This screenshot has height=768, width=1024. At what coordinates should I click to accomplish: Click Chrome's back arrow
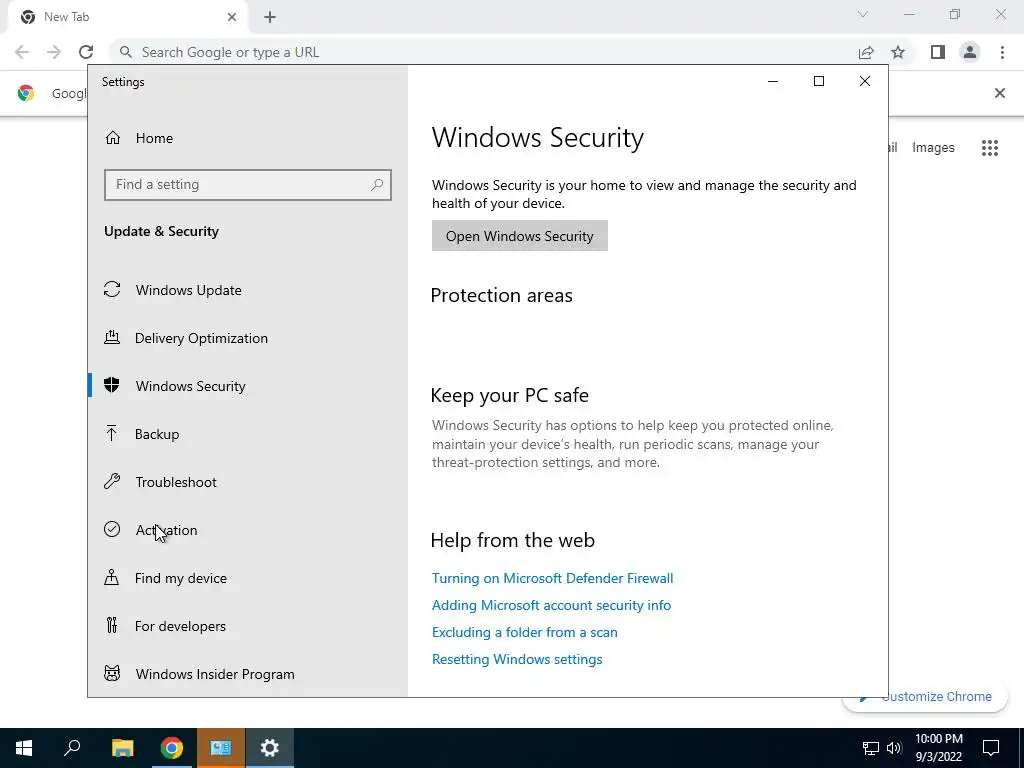pos(22,52)
